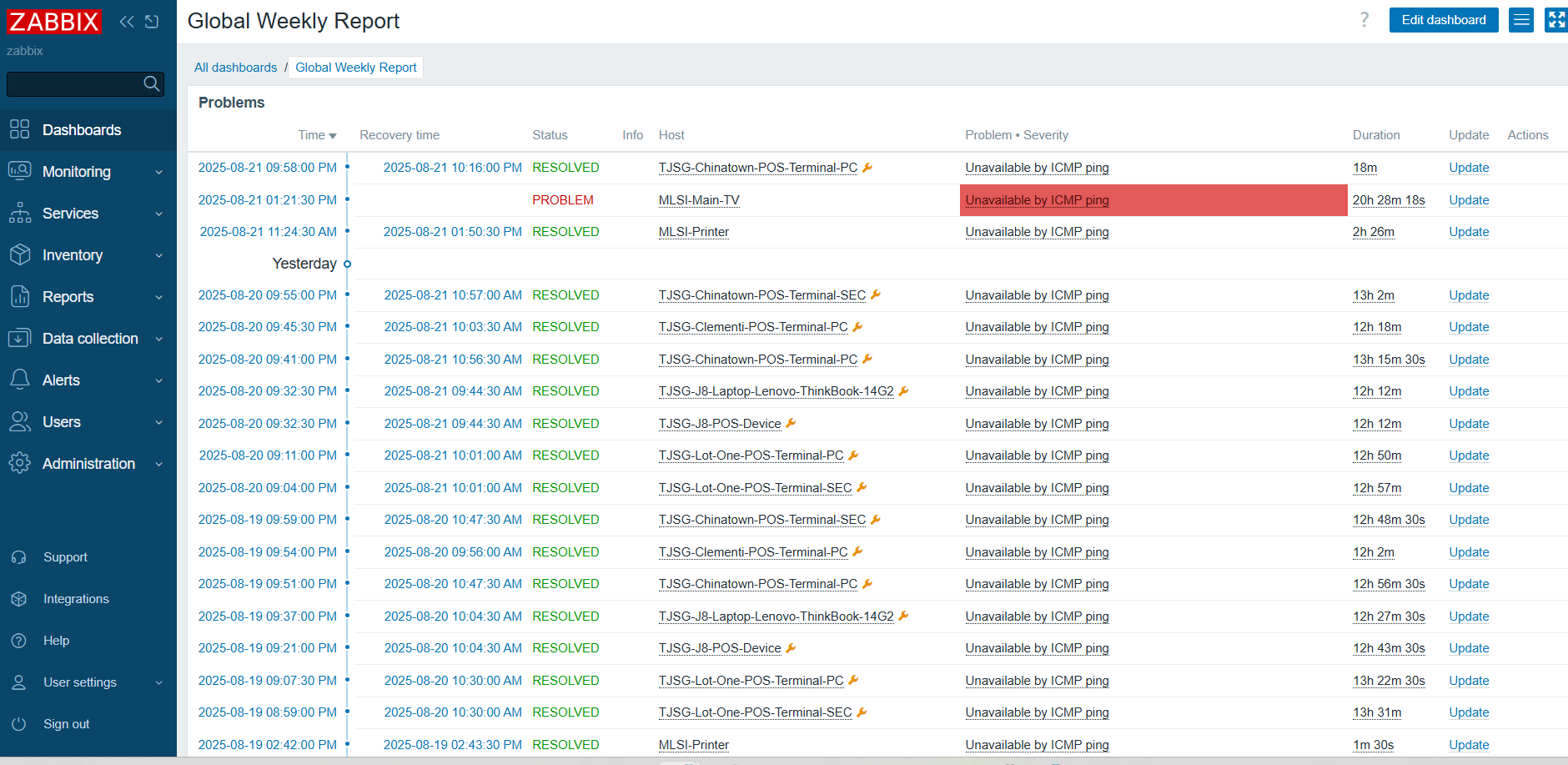Expand the Administration section
1568x765 pixels.
[x=88, y=464]
